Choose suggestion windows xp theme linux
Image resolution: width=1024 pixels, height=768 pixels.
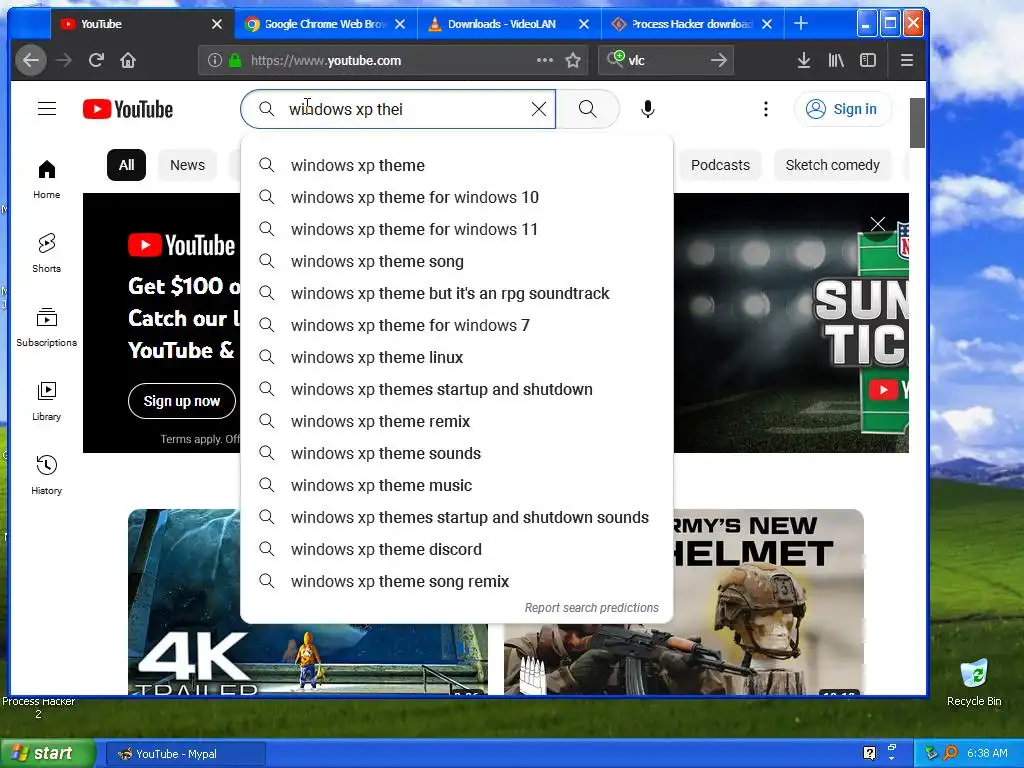pos(456,357)
